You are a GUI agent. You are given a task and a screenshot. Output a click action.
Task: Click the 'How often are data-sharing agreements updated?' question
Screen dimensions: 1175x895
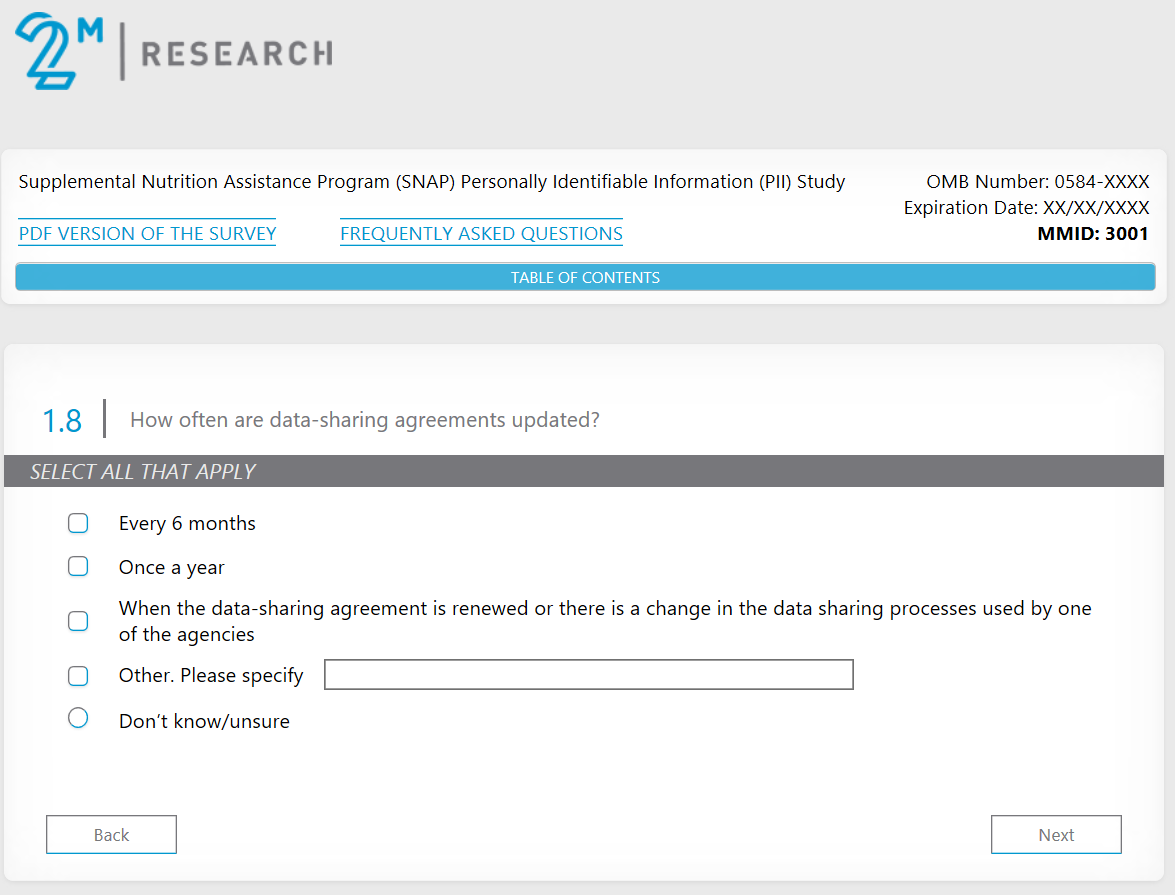click(x=365, y=420)
